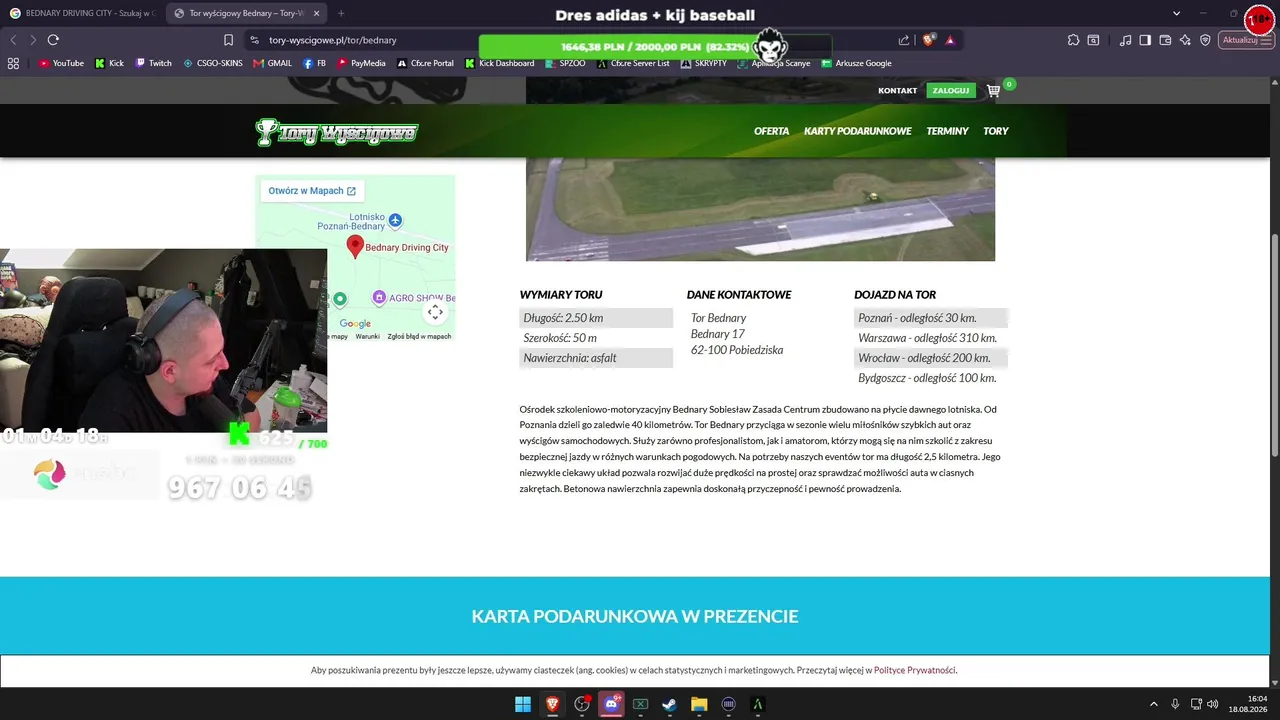Click the Otwórz w Mapach button
Viewport: 1280px width, 720px height.
(x=312, y=191)
